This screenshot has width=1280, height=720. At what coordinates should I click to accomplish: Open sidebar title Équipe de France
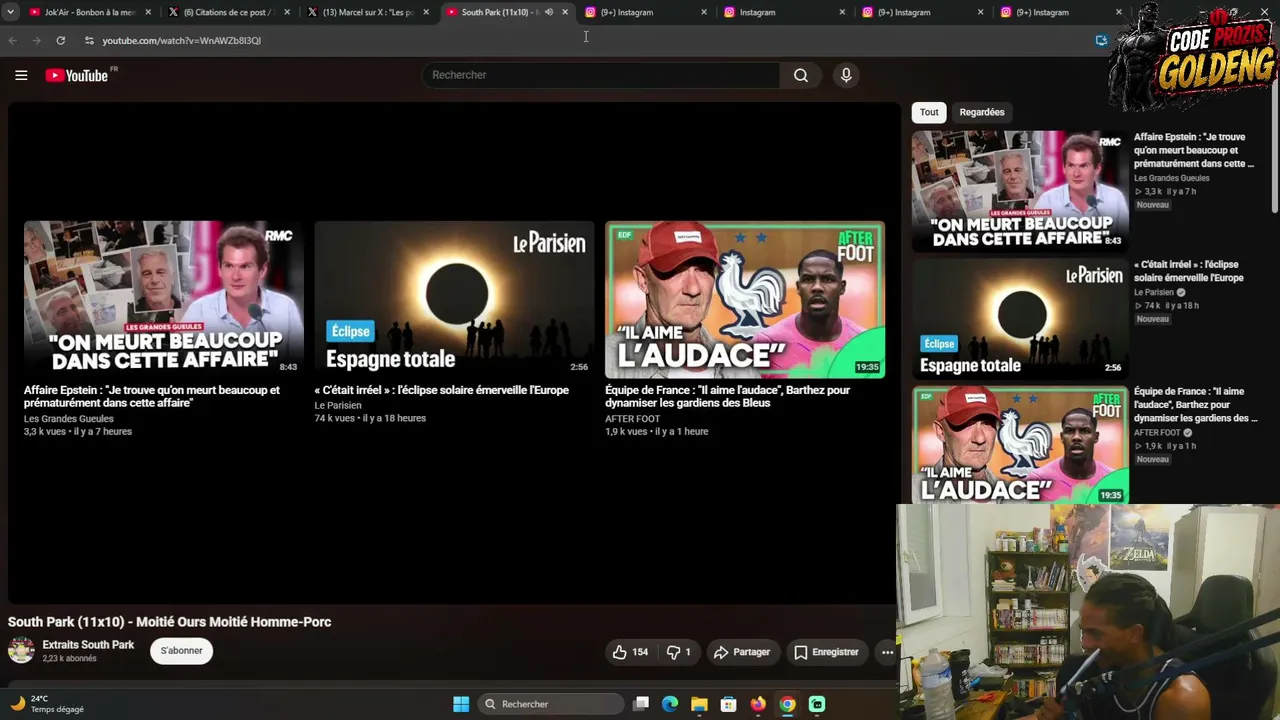(1196, 405)
